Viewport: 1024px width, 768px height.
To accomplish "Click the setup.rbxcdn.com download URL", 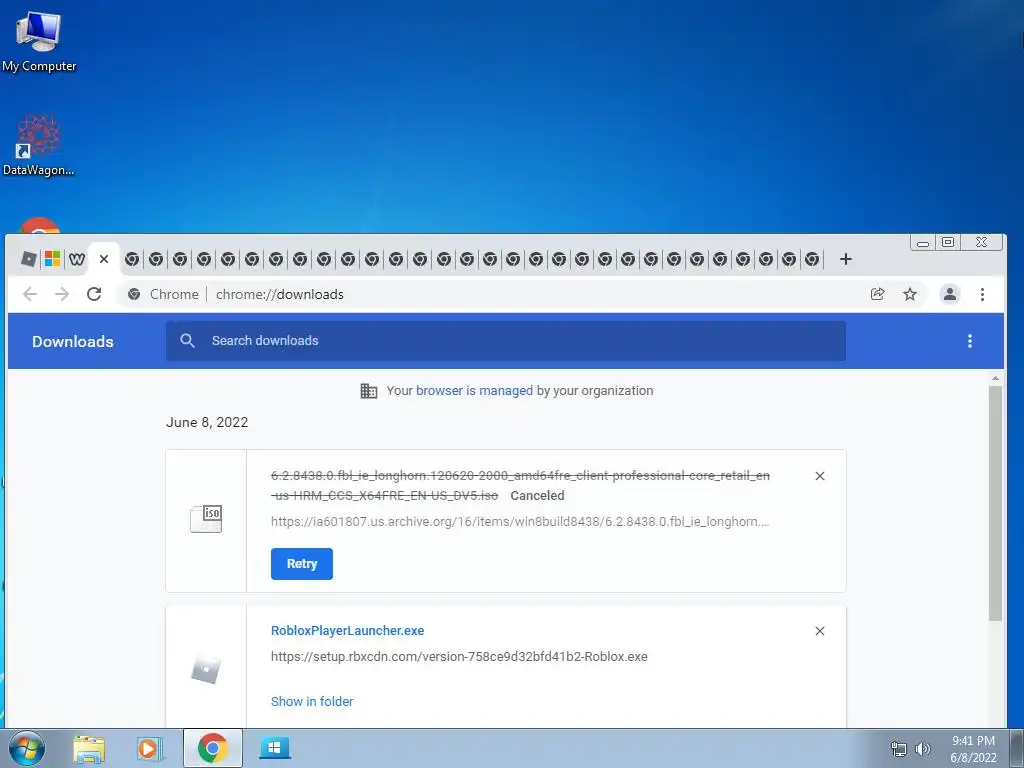I will (459, 657).
